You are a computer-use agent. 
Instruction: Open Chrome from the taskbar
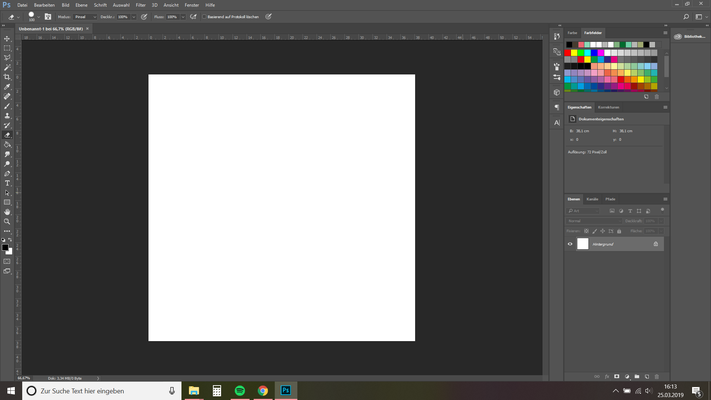coord(263,390)
